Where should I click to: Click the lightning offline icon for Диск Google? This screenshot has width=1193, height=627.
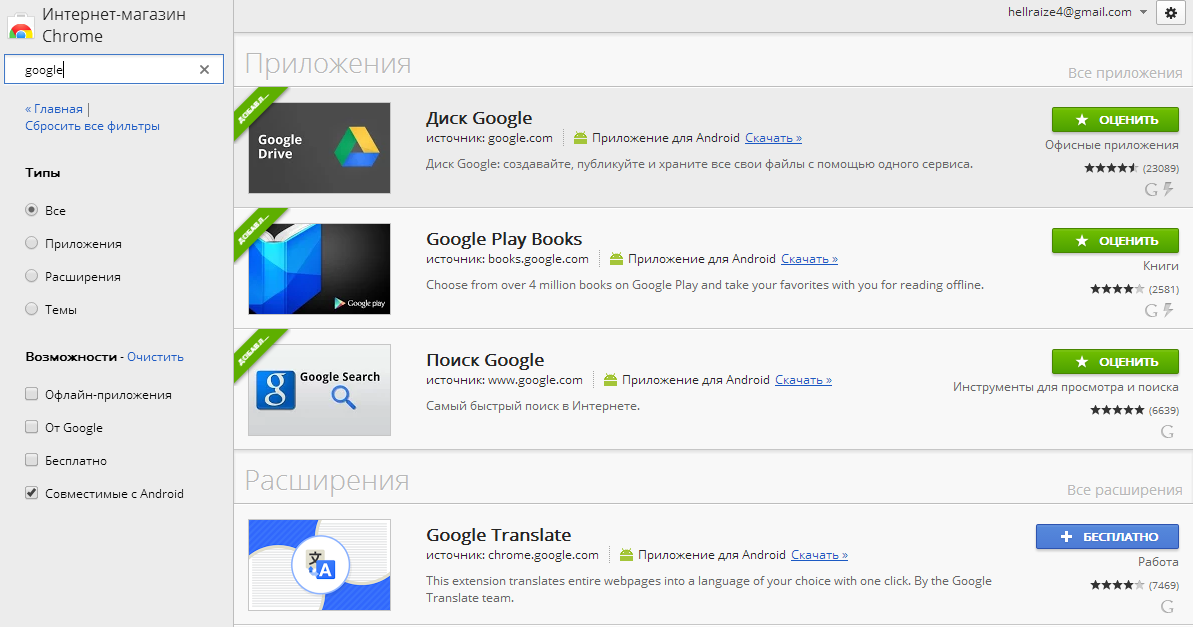[1169, 189]
